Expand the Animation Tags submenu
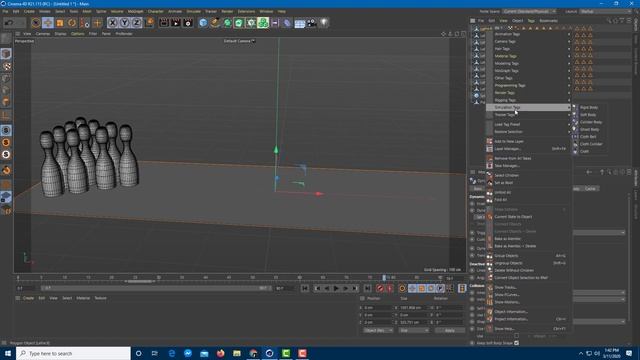 (528, 34)
